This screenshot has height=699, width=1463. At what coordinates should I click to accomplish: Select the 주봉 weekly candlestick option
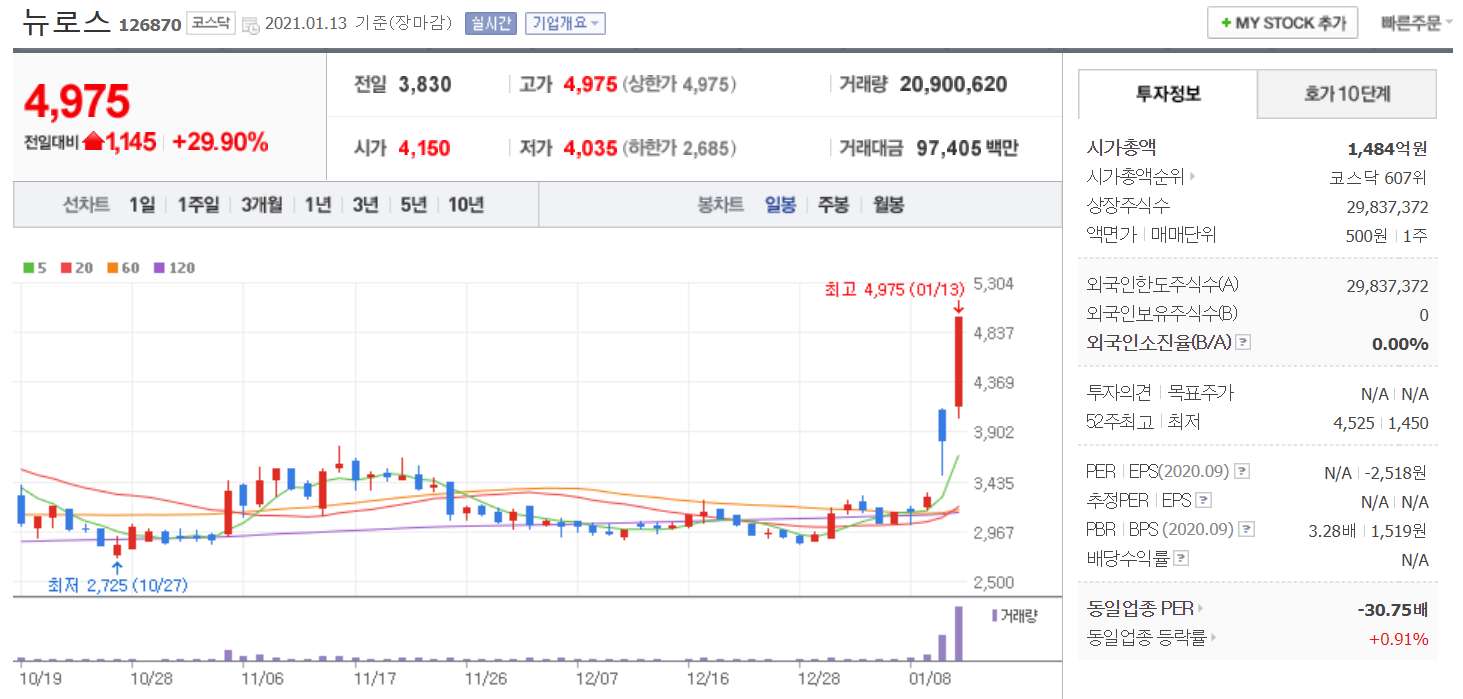[833, 205]
